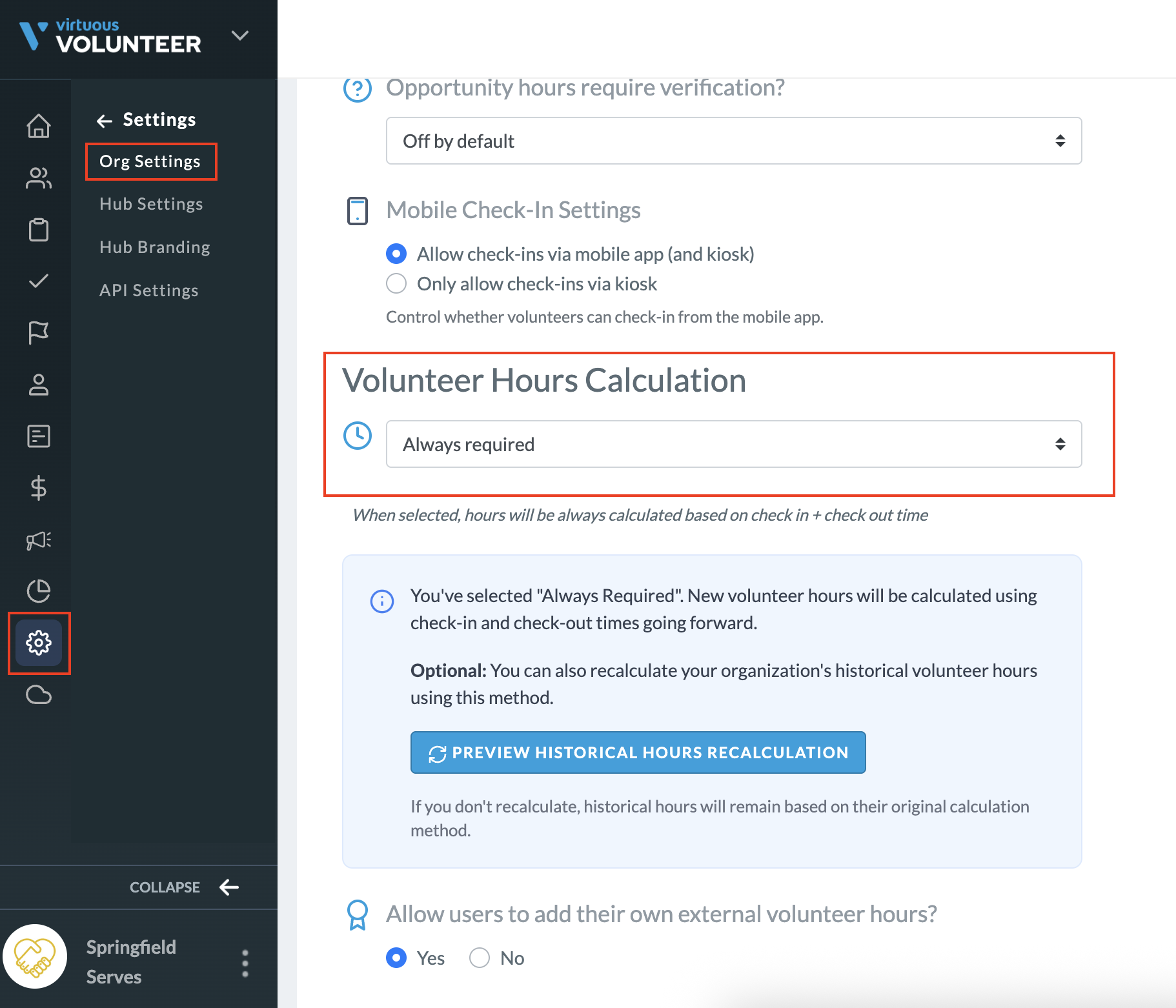Open the Off by default dropdown
The height and width of the screenshot is (1008, 1176).
point(734,141)
